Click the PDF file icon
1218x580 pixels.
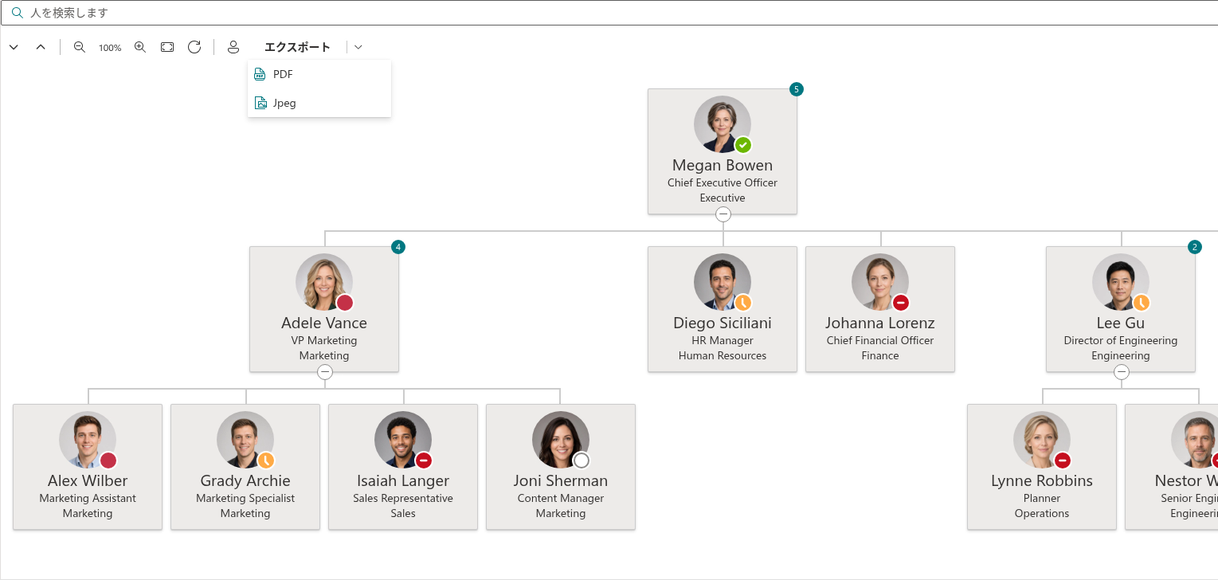point(260,74)
